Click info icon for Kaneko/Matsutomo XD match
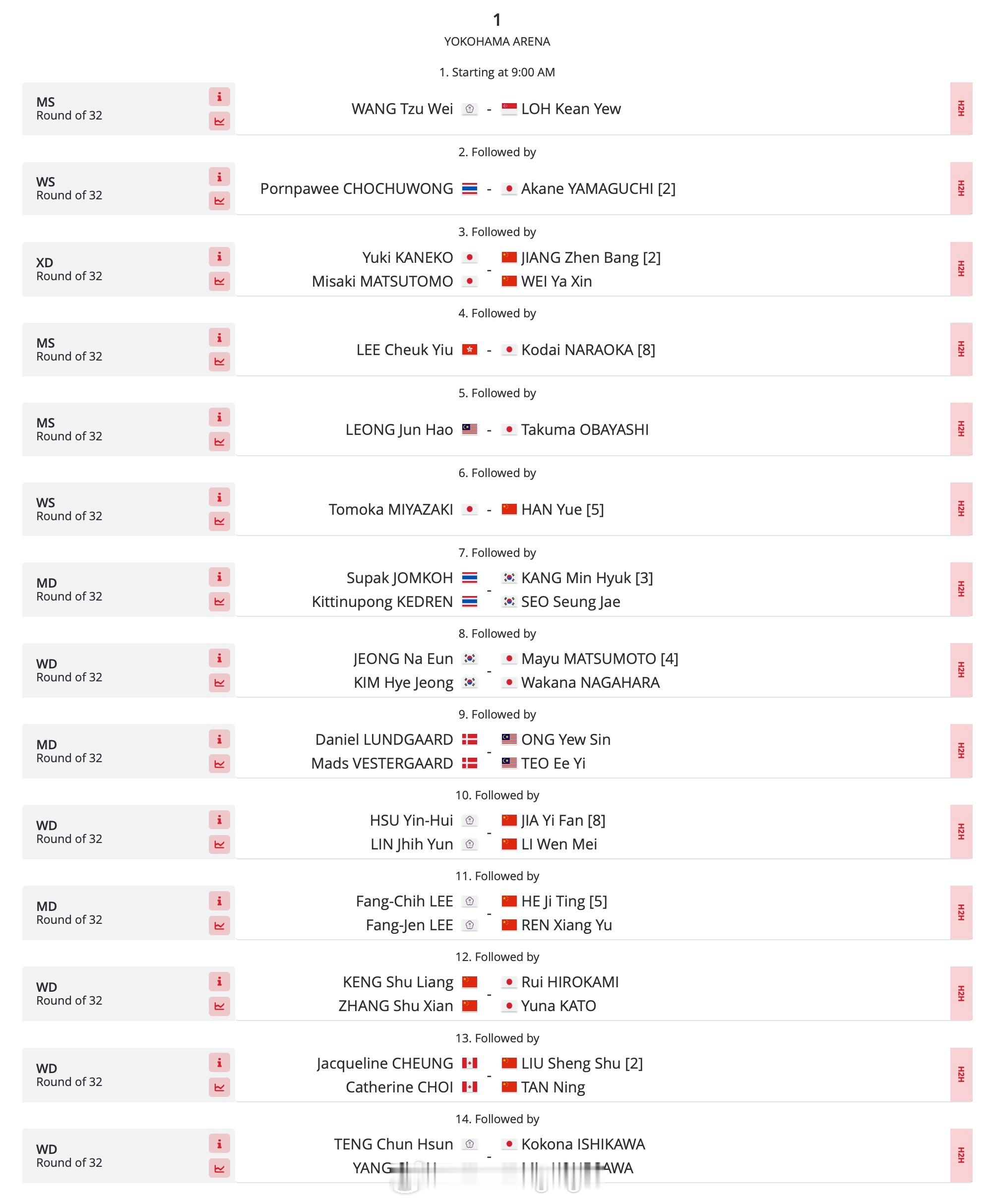This screenshot has height=1204, width=989. click(219, 257)
